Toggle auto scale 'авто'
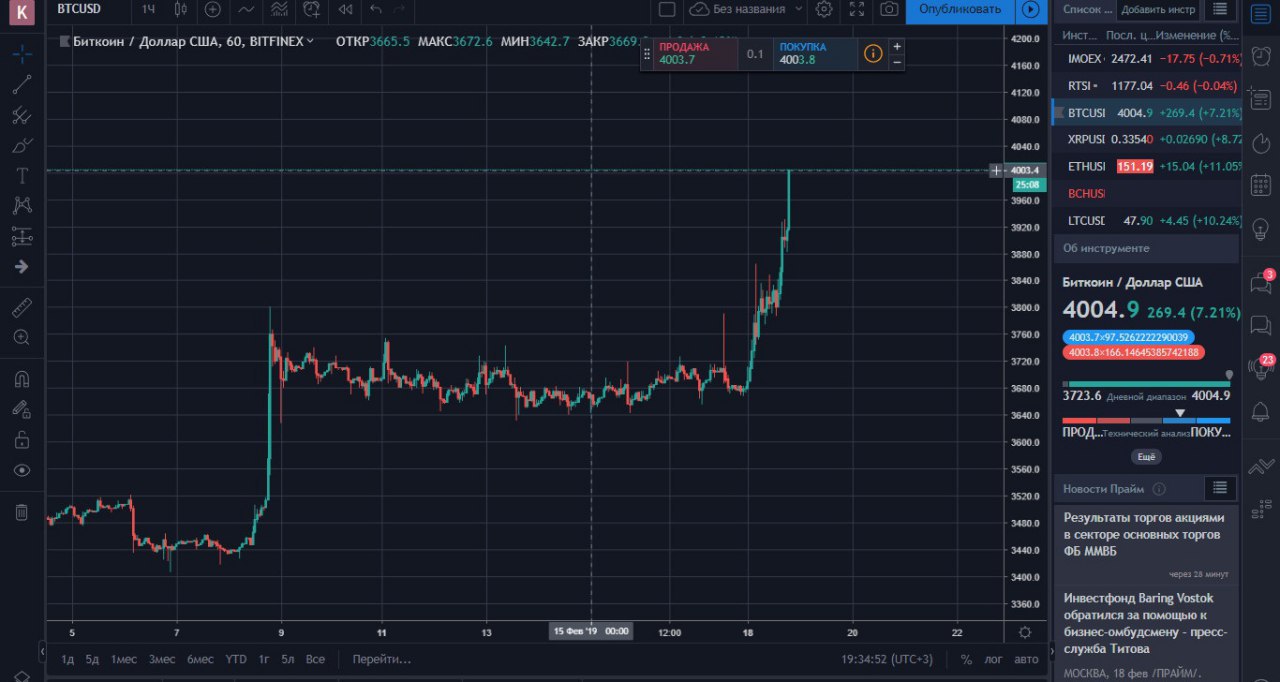The height and width of the screenshot is (682, 1280). point(1026,659)
